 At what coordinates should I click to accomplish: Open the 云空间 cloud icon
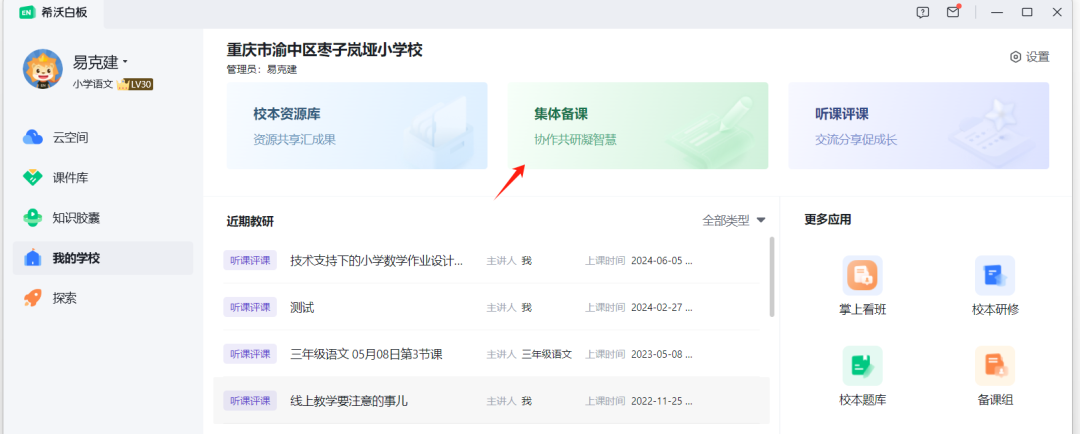tap(33, 138)
